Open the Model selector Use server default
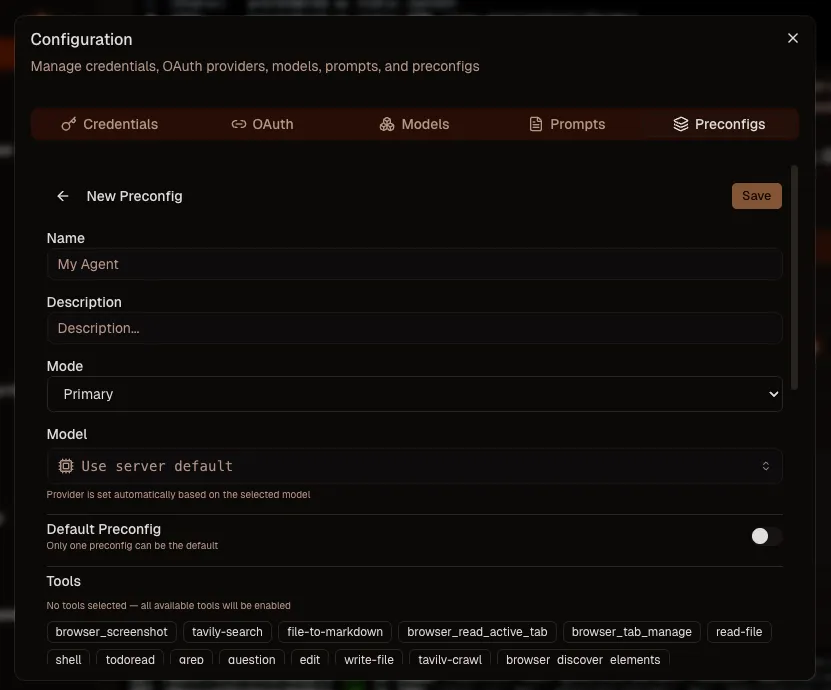Screen dimensions: 831x690 click(414, 466)
